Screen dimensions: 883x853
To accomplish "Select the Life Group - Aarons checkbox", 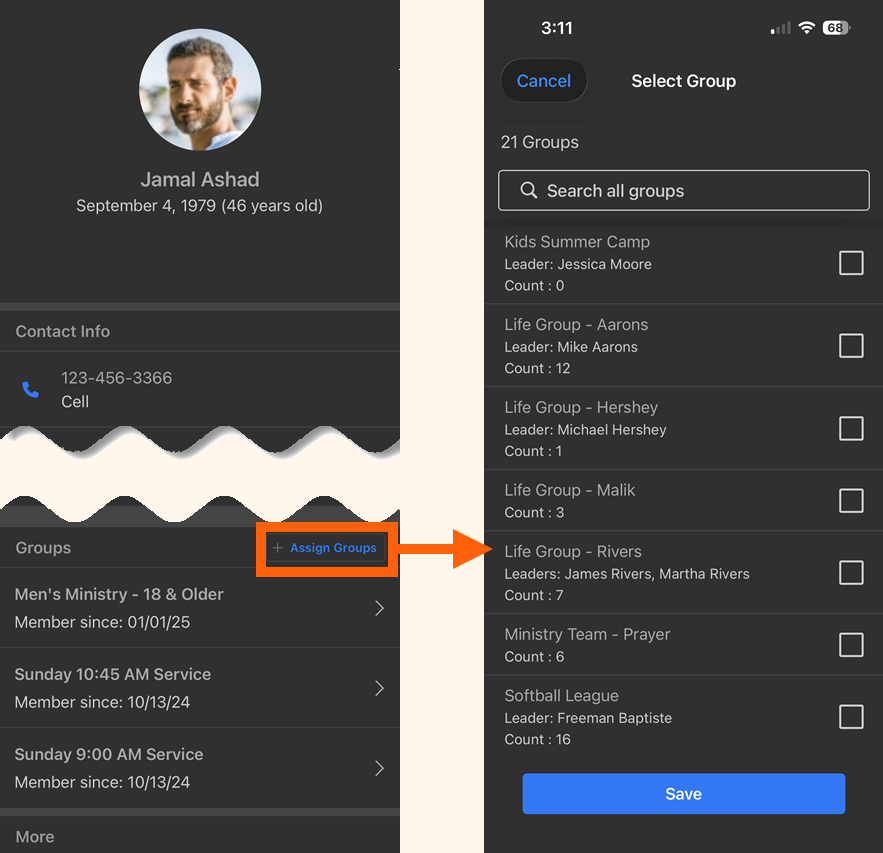I will pyautogui.click(x=851, y=345).
